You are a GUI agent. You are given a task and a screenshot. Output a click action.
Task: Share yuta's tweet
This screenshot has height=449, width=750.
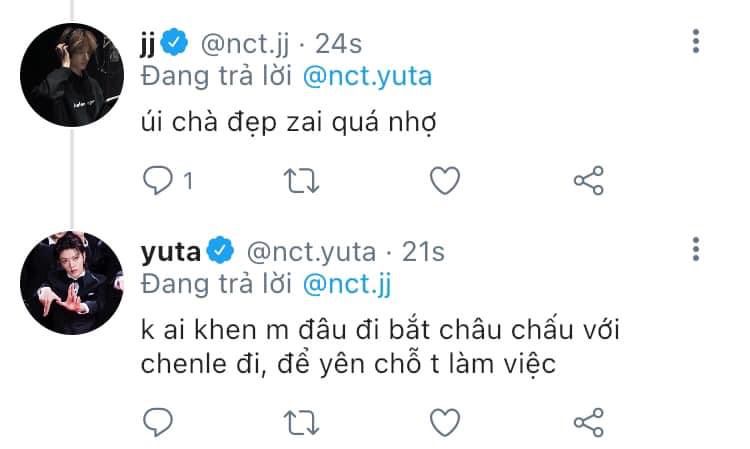pyautogui.click(x=589, y=423)
